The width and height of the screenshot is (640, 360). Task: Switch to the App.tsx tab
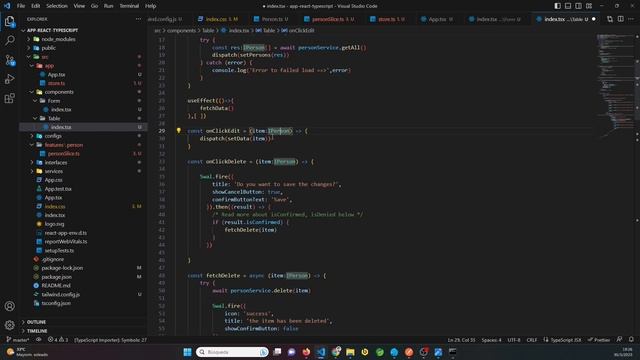click(437, 19)
